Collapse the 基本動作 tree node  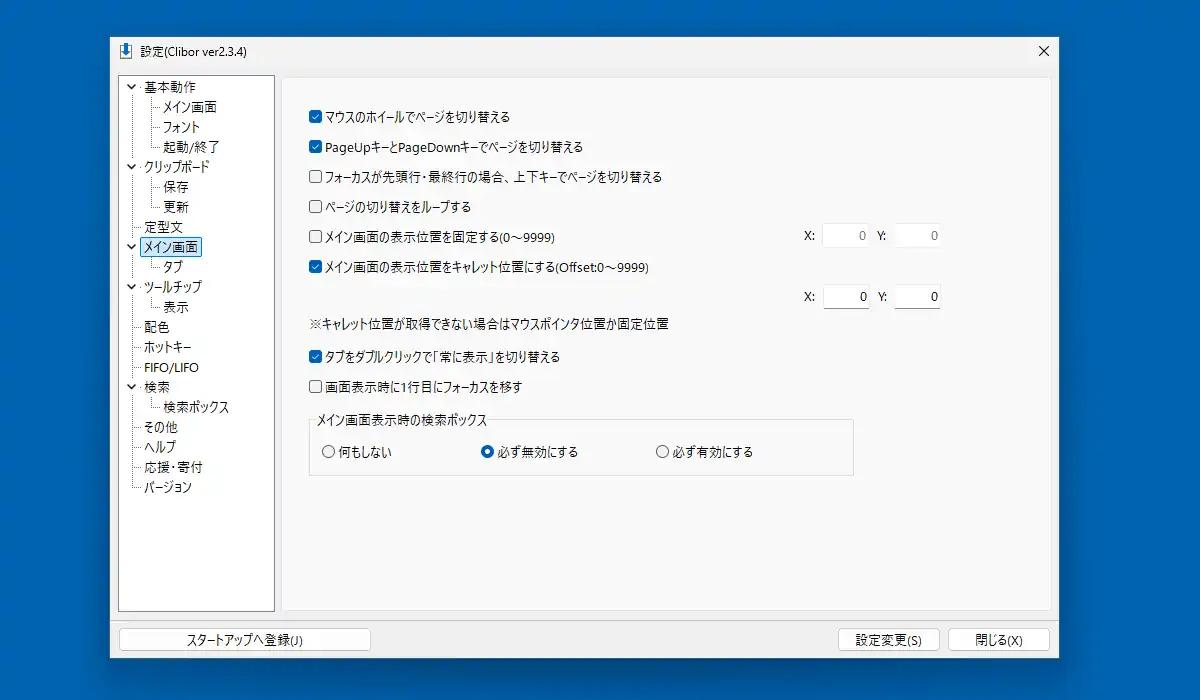coord(131,87)
